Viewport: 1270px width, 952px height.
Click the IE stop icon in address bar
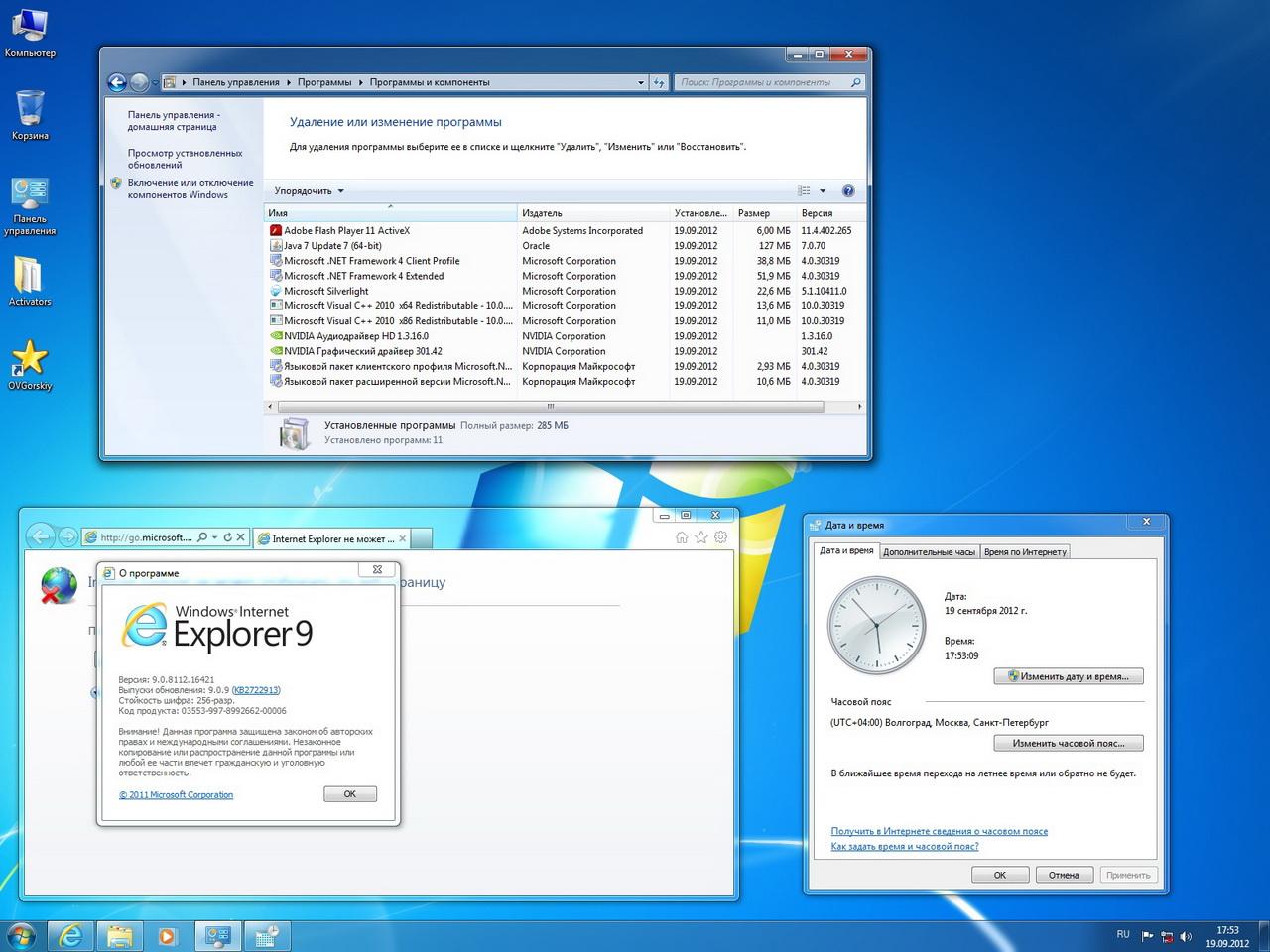tap(240, 537)
